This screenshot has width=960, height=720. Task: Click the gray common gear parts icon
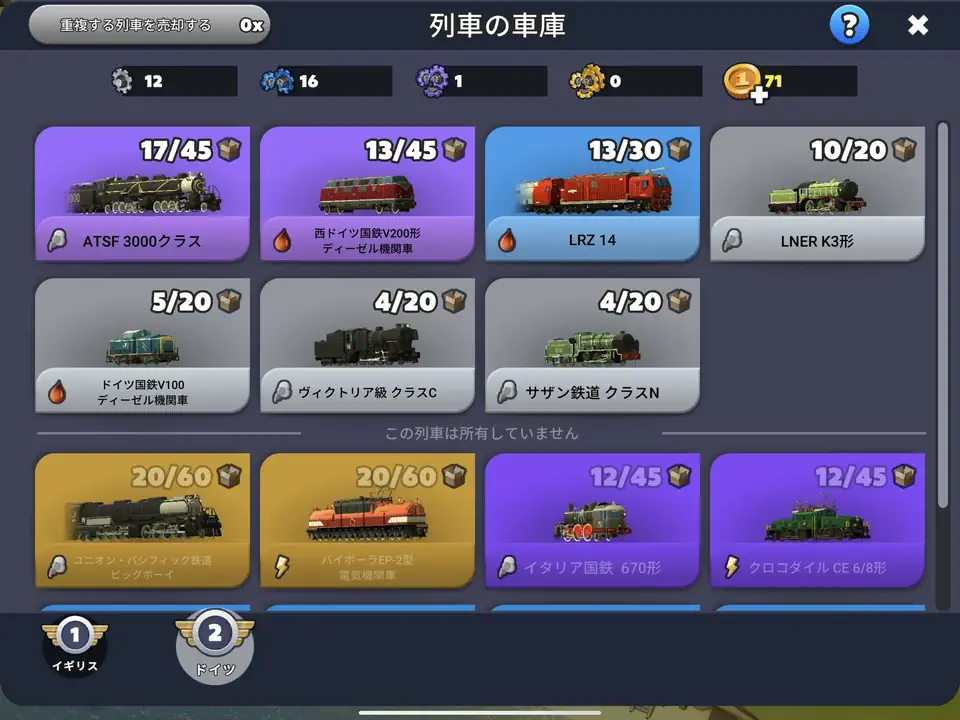tap(122, 81)
